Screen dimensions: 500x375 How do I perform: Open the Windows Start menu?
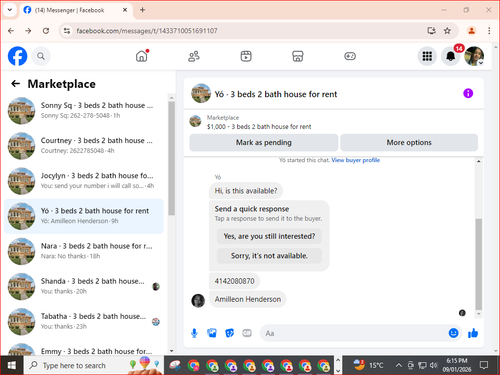(12, 365)
